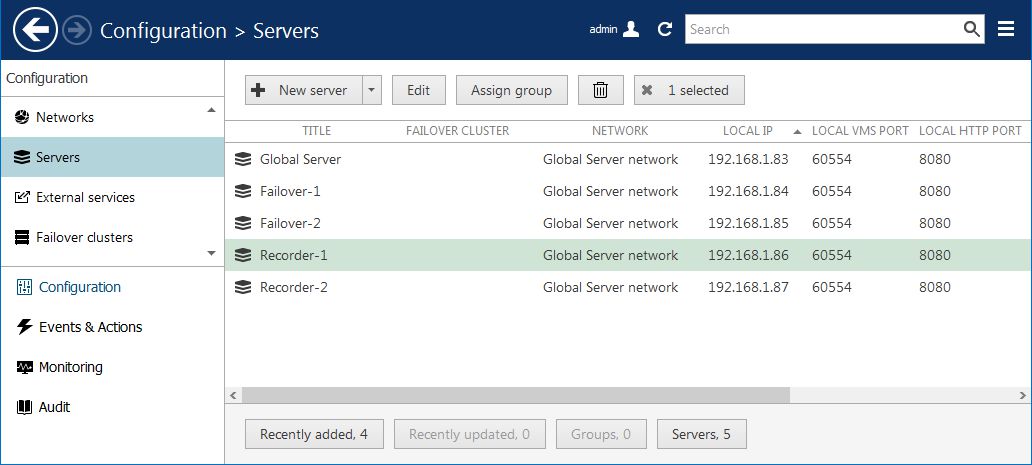Screen dimensions: 1032x465
Task: Toggle sort on LOCAL IP column arrow
Action: point(797,132)
